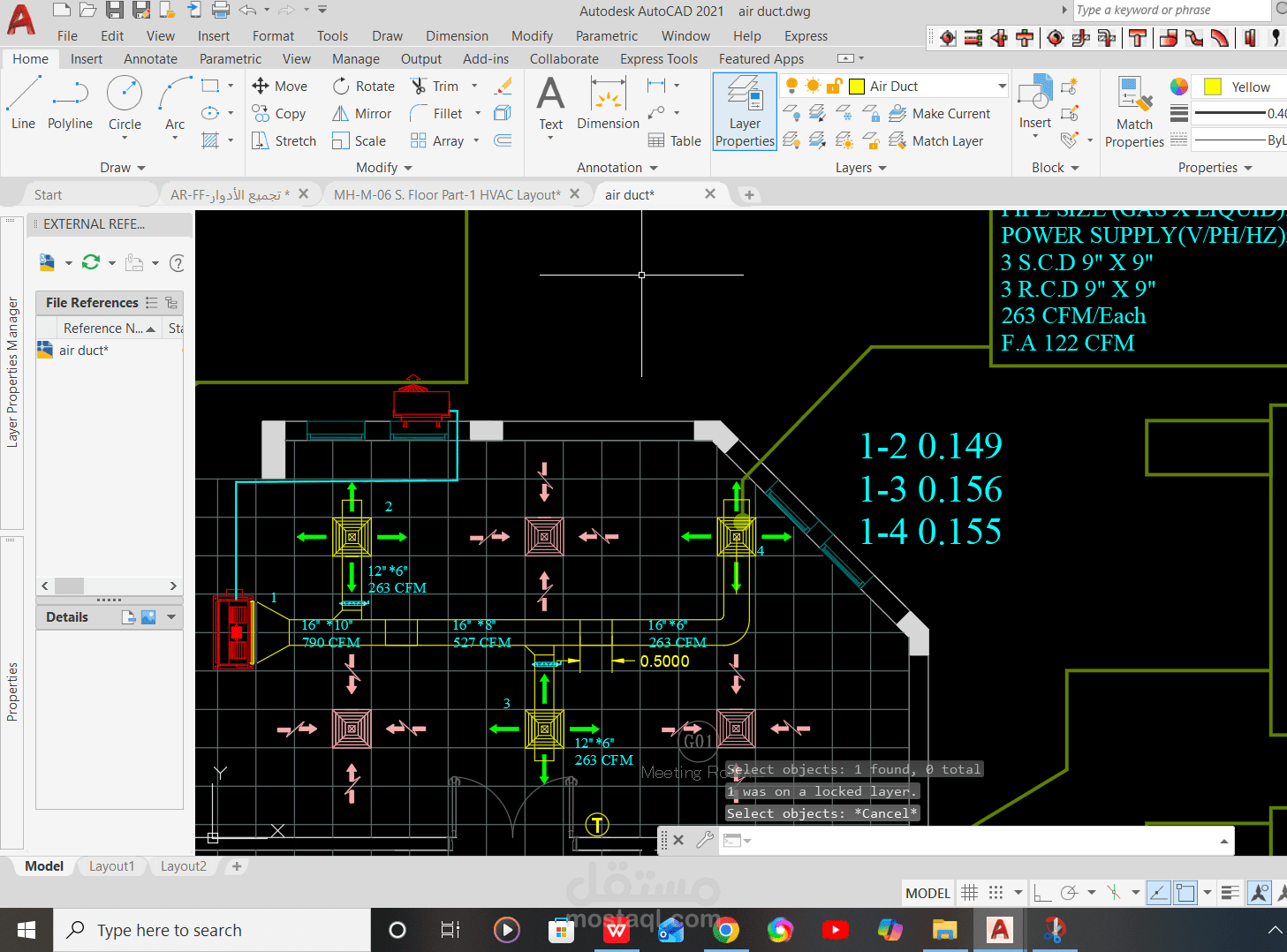This screenshot has height=952, width=1287.
Task: Switch to MH-M-06 HVAC Layout drawing tab
Action: (x=447, y=194)
